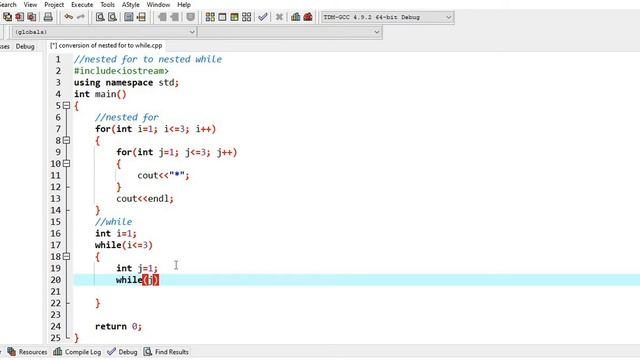The width and height of the screenshot is (640, 360).
Task: Open the Resources bottom panel tab
Action: point(27,351)
